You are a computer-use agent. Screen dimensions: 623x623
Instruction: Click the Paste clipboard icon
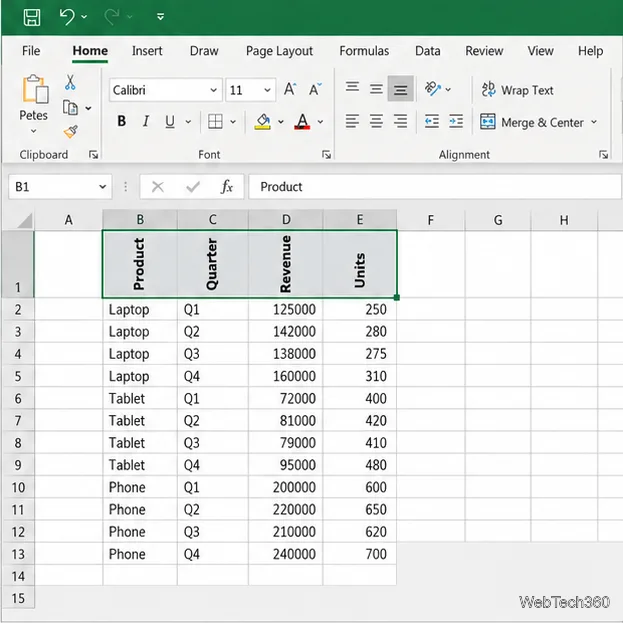(x=35, y=89)
